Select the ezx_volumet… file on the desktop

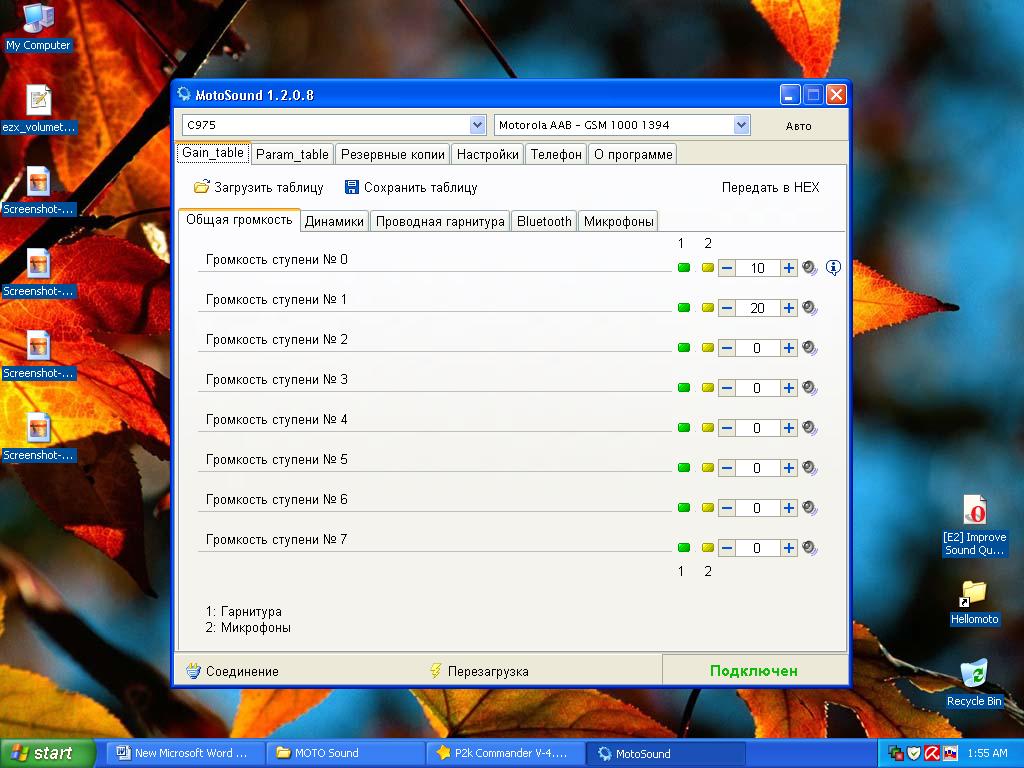coord(39,109)
